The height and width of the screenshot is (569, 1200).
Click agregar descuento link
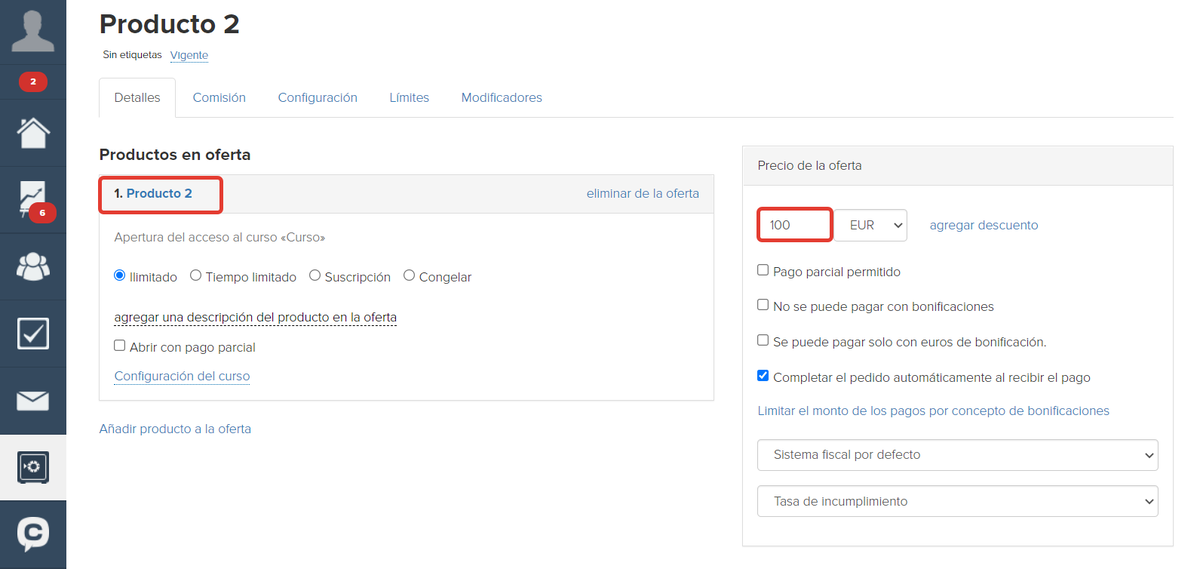(984, 225)
